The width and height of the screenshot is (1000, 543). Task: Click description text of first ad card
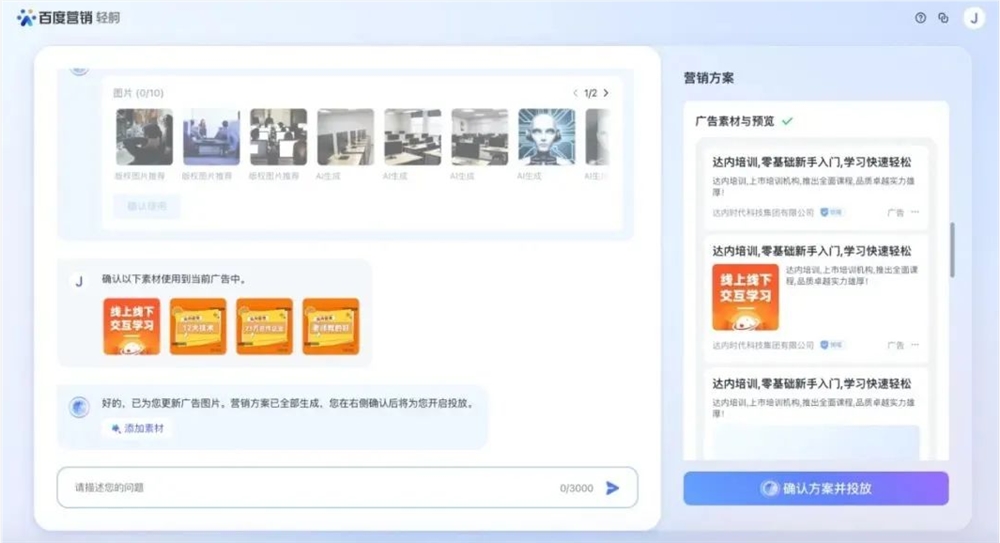pyautogui.click(x=813, y=186)
